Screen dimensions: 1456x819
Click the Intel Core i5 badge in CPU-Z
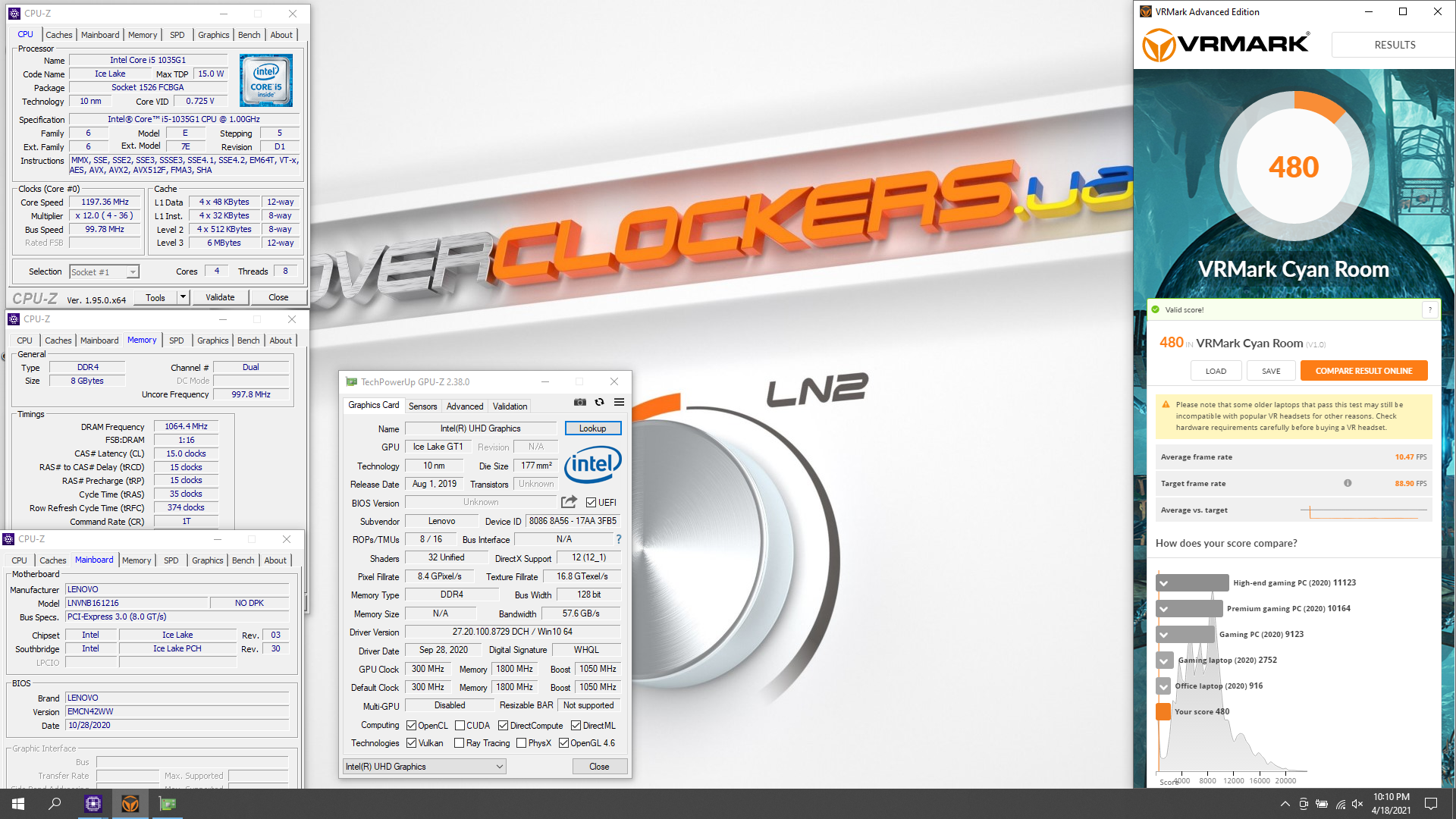(266, 80)
